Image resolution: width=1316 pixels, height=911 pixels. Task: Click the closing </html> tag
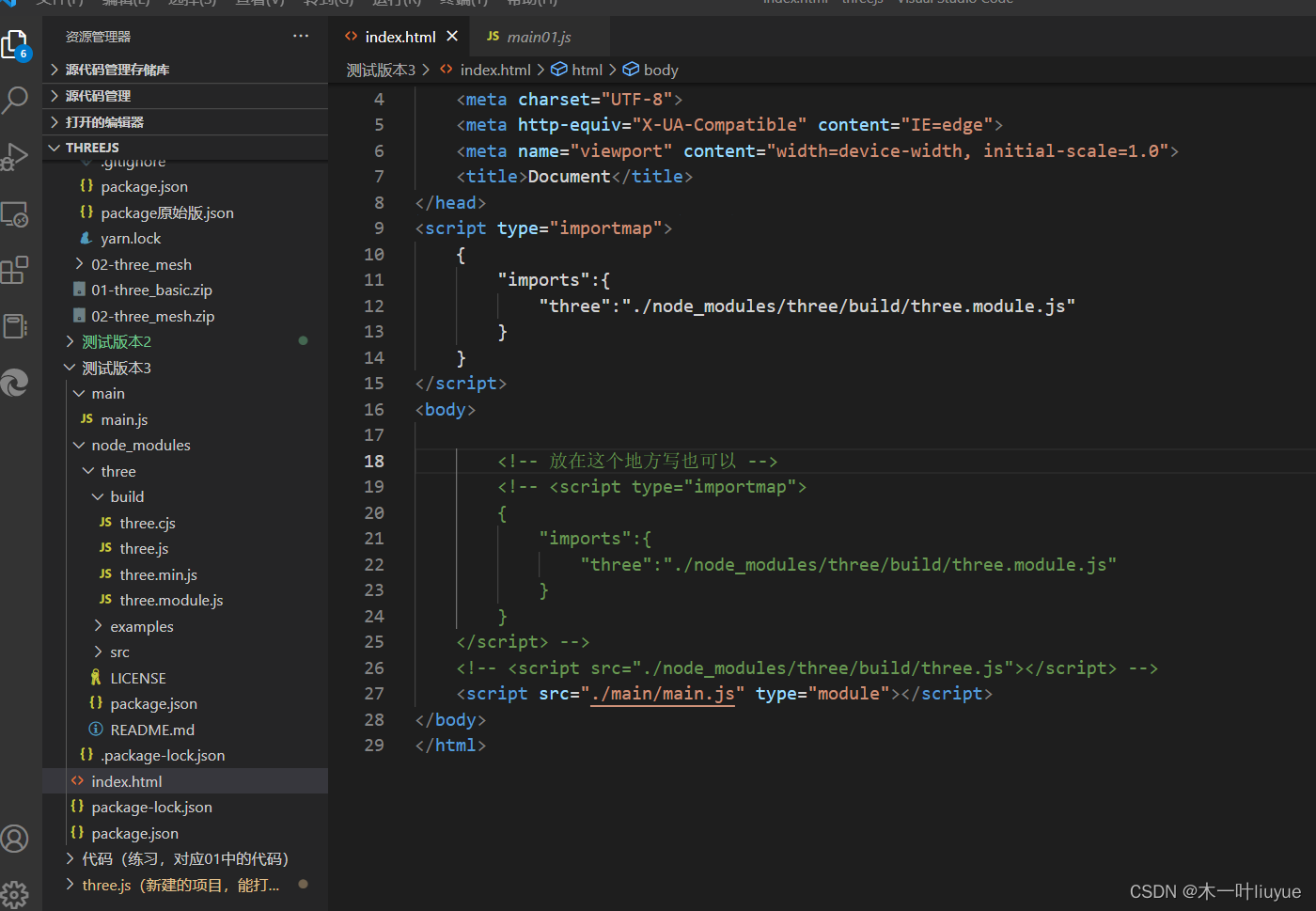[x=450, y=746]
